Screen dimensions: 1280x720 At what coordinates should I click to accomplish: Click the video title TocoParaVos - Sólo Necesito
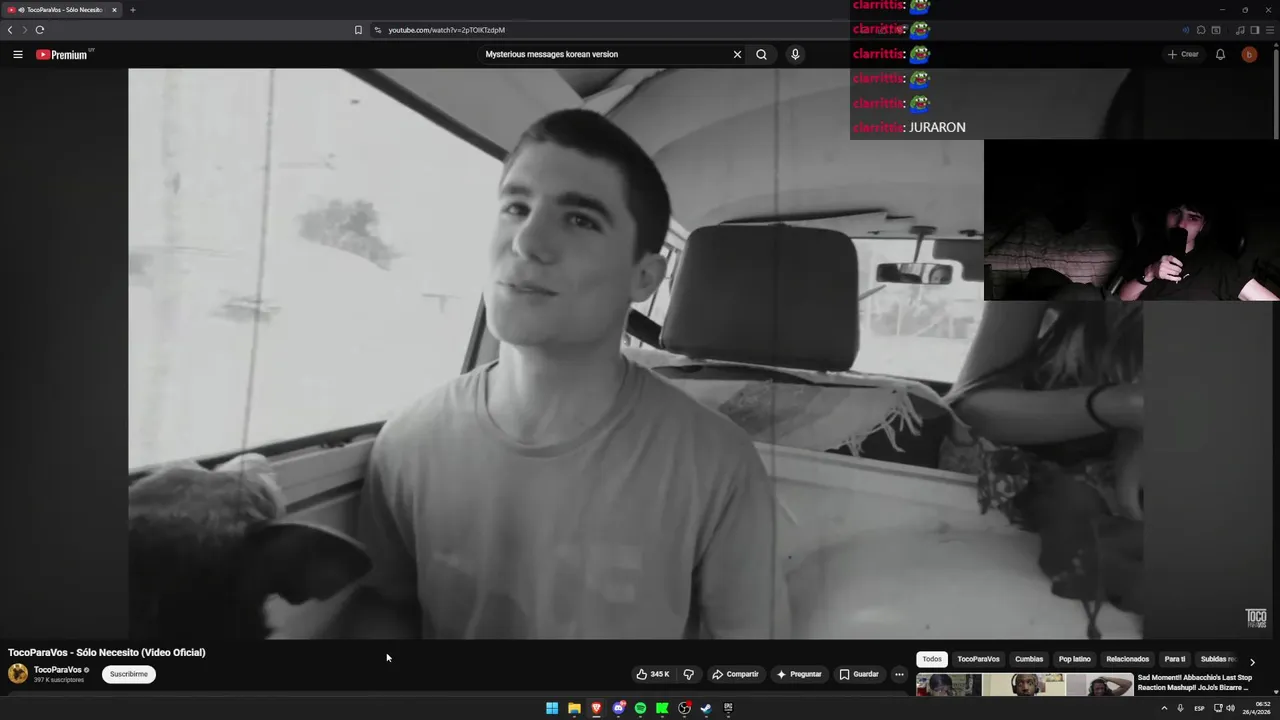(107, 652)
